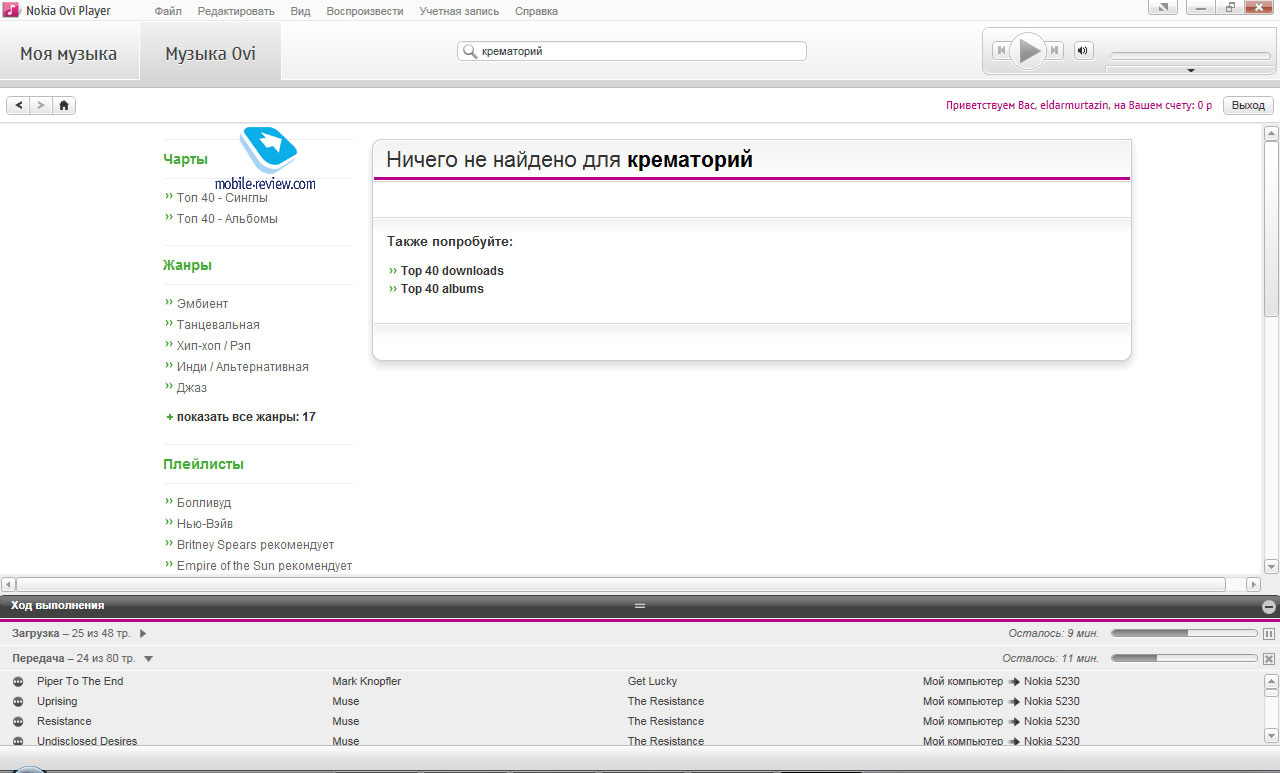The width and height of the screenshot is (1280, 773).
Task: Click the magnifier icon in search box
Action: (x=469, y=51)
